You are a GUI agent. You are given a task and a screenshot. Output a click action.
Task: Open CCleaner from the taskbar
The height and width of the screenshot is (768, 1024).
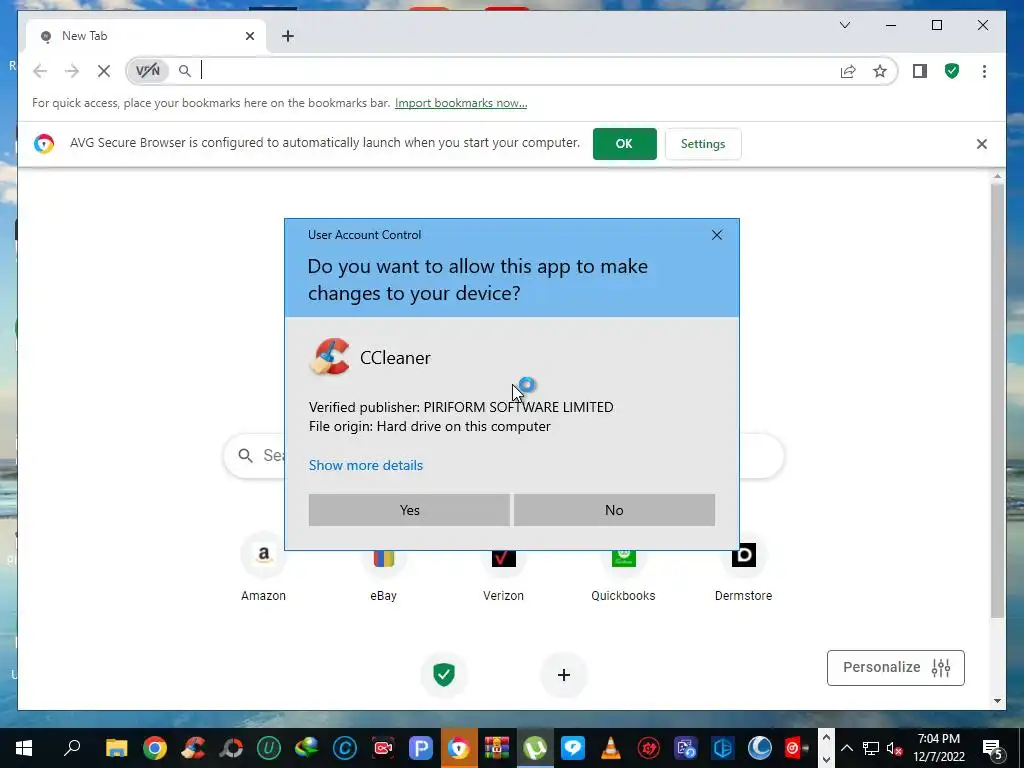tap(193, 748)
